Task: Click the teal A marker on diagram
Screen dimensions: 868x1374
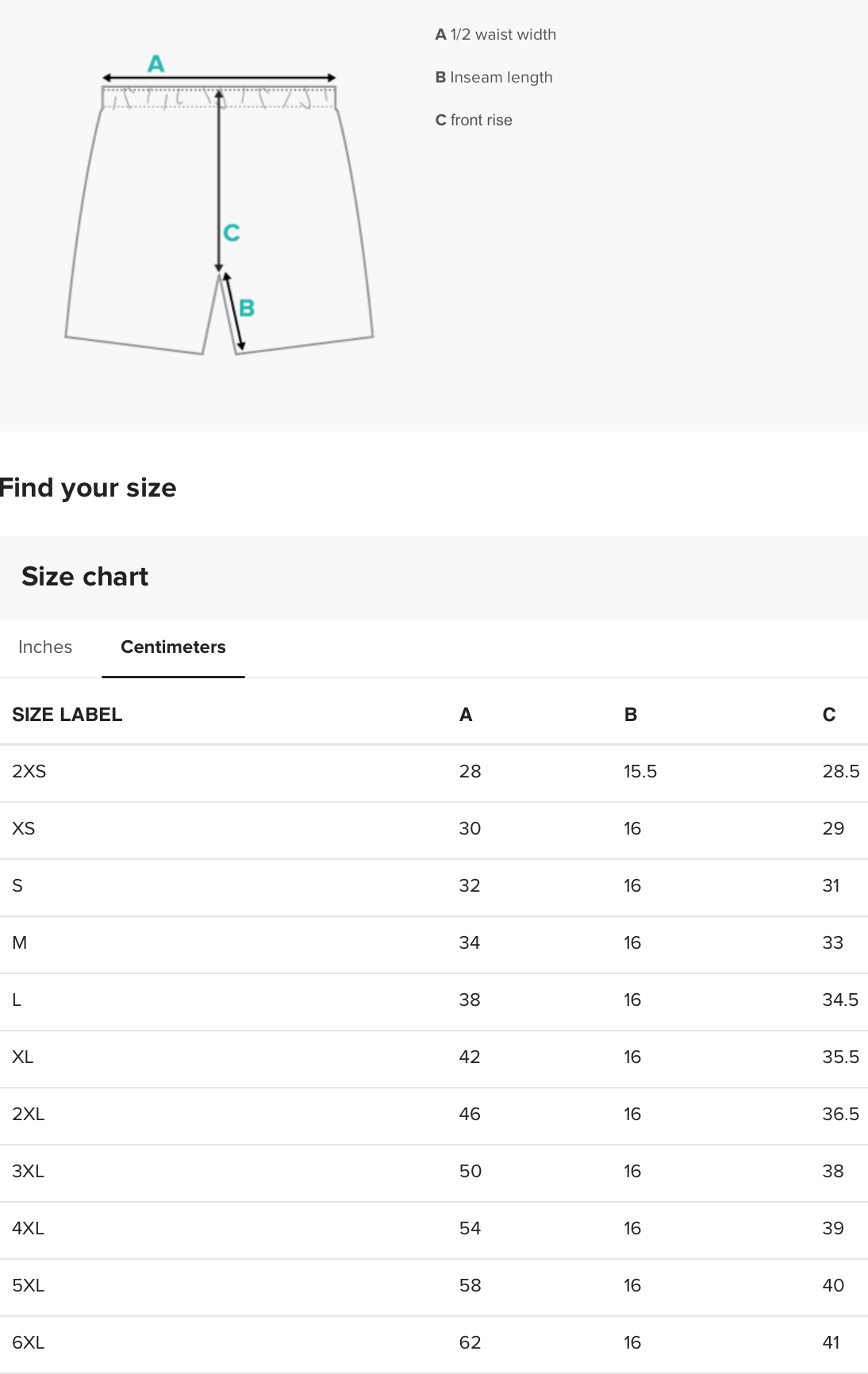Action: pyautogui.click(x=156, y=63)
